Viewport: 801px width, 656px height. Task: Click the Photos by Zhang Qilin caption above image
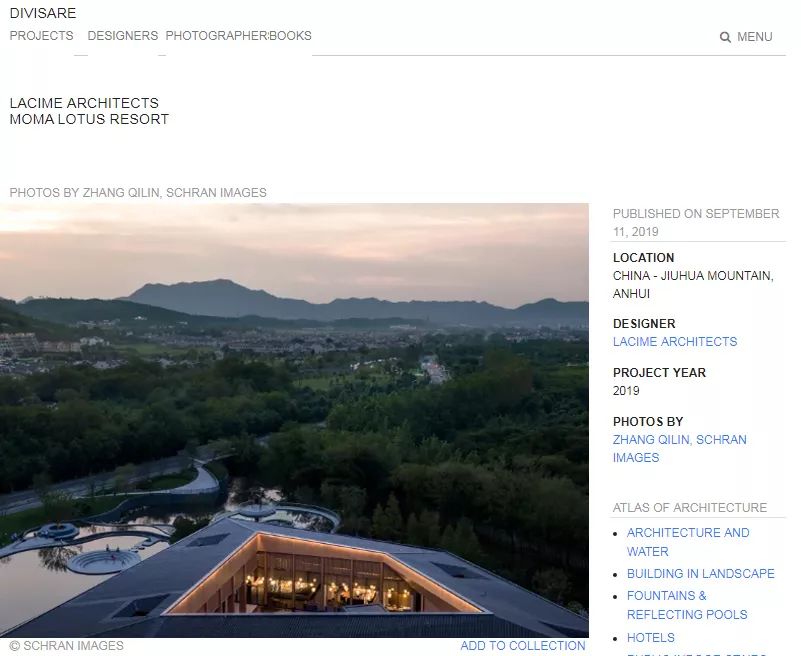(x=138, y=193)
